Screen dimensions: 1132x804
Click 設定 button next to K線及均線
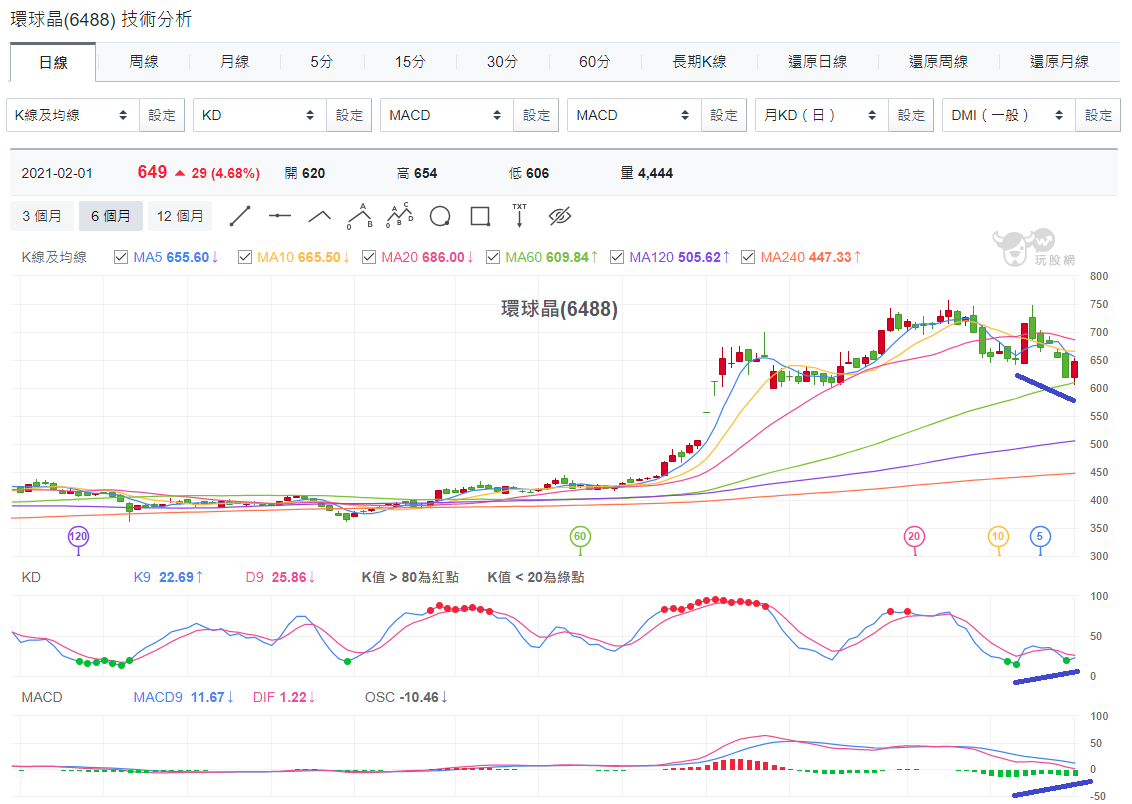tap(162, 115)
